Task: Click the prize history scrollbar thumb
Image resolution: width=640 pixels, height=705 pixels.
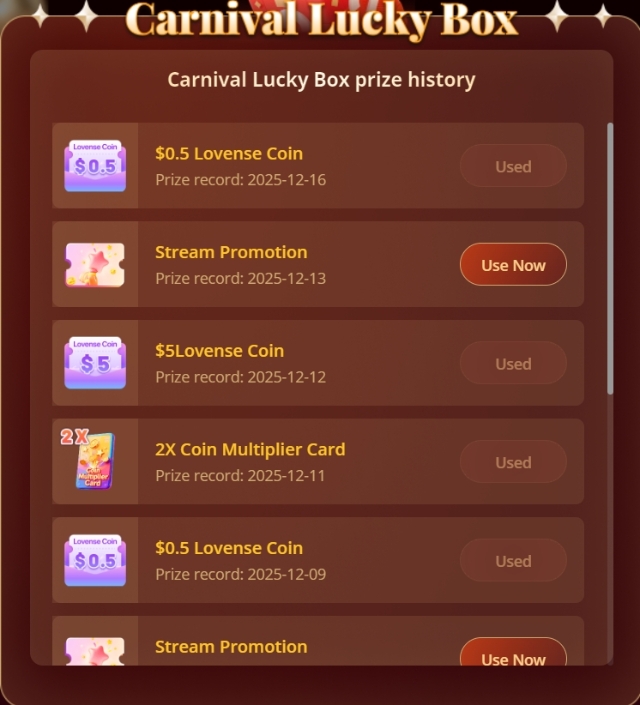Action: coord(610,259)
